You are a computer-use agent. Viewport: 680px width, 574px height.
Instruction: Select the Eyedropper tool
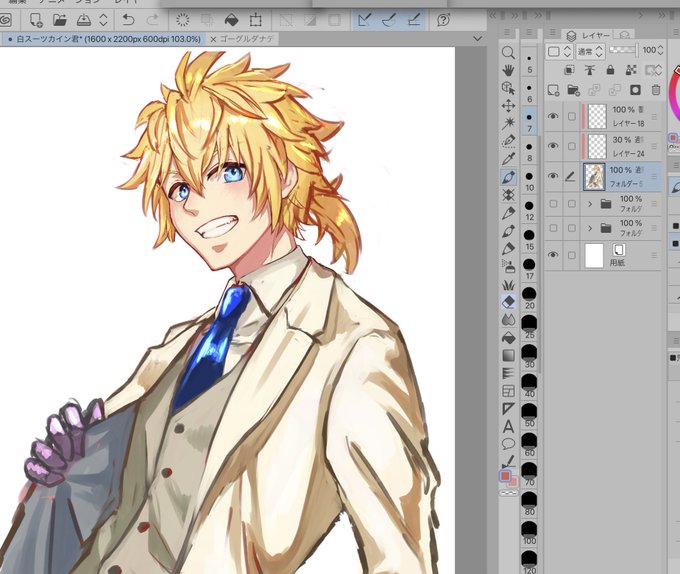coord(508,159)
